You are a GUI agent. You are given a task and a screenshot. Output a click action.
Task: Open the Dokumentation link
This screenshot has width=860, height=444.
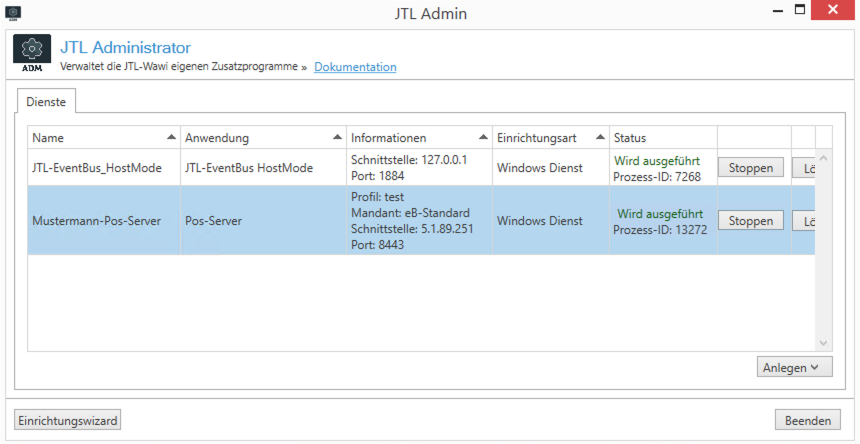[x=355, y=67]
